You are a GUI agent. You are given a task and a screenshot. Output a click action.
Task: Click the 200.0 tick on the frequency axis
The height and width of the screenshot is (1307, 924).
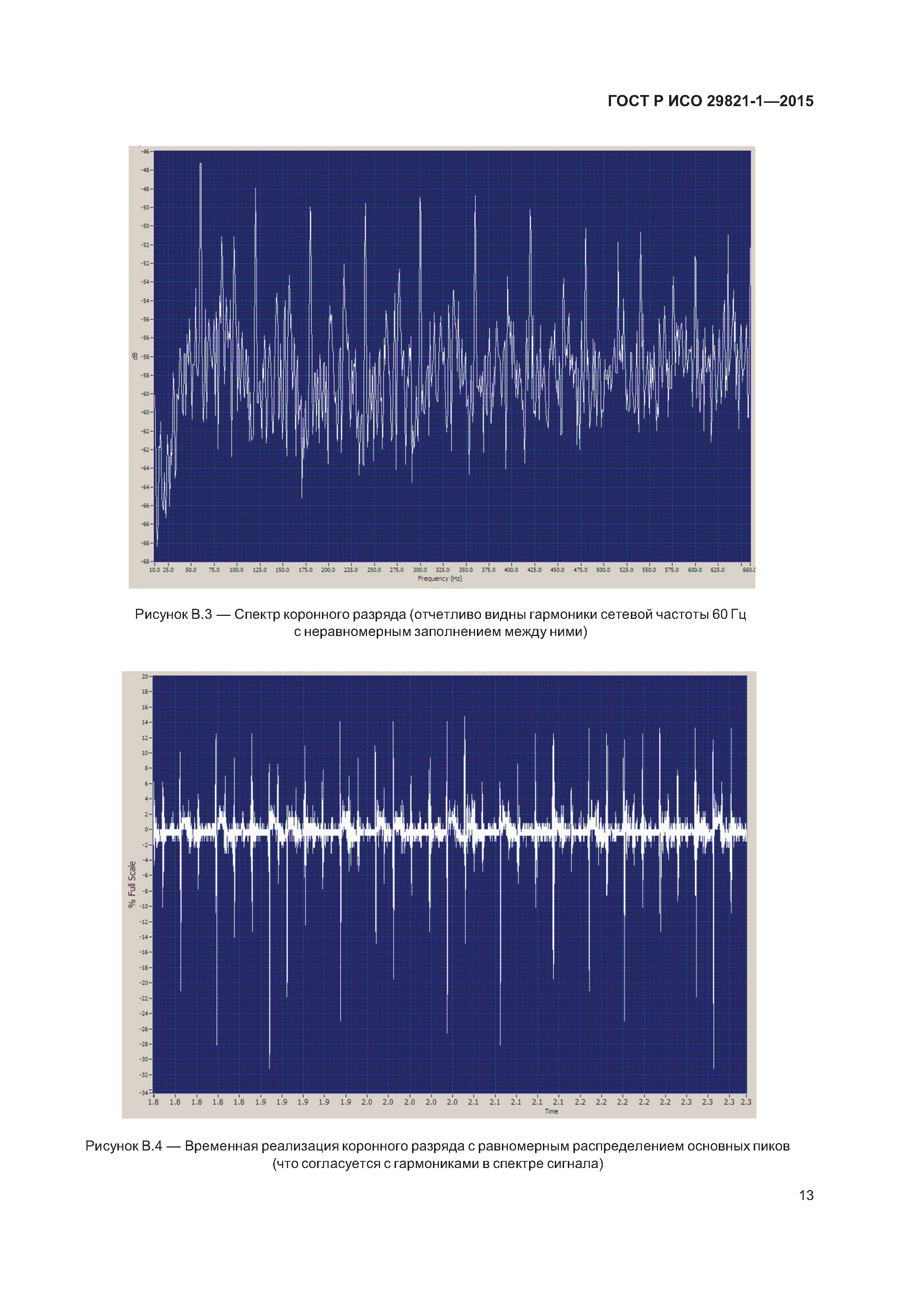(x=328, y=570)
